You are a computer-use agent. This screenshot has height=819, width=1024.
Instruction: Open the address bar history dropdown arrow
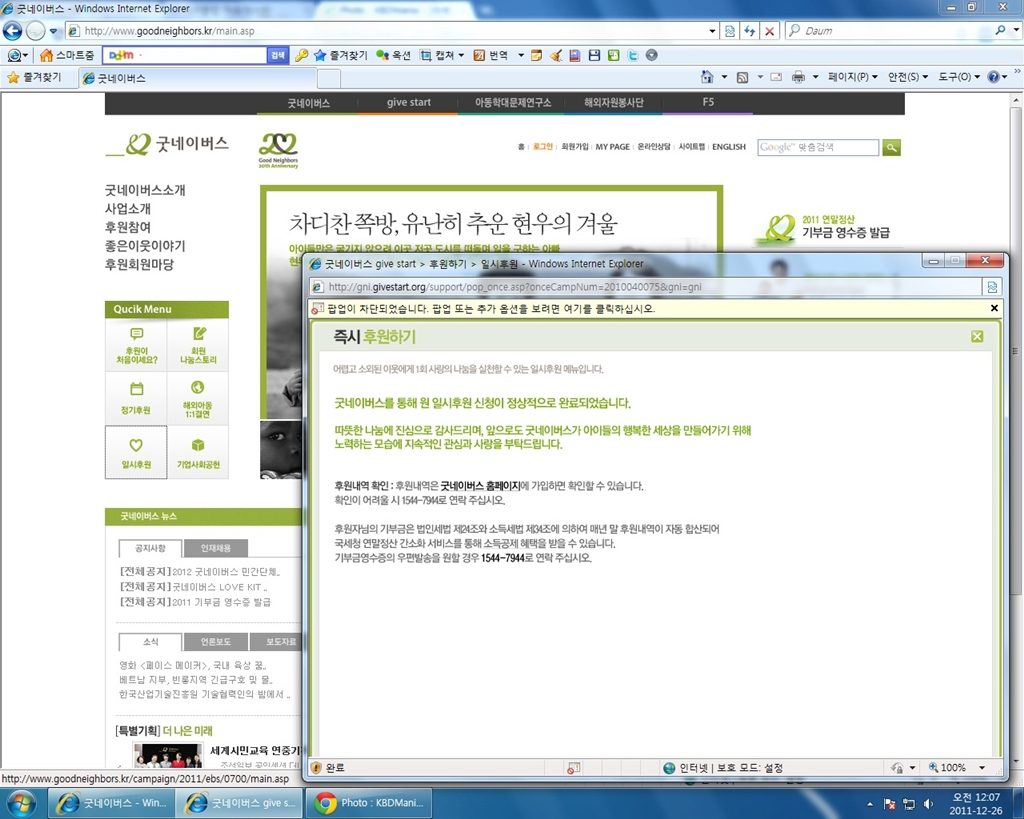pyautogui.click(x=712, y=31)
